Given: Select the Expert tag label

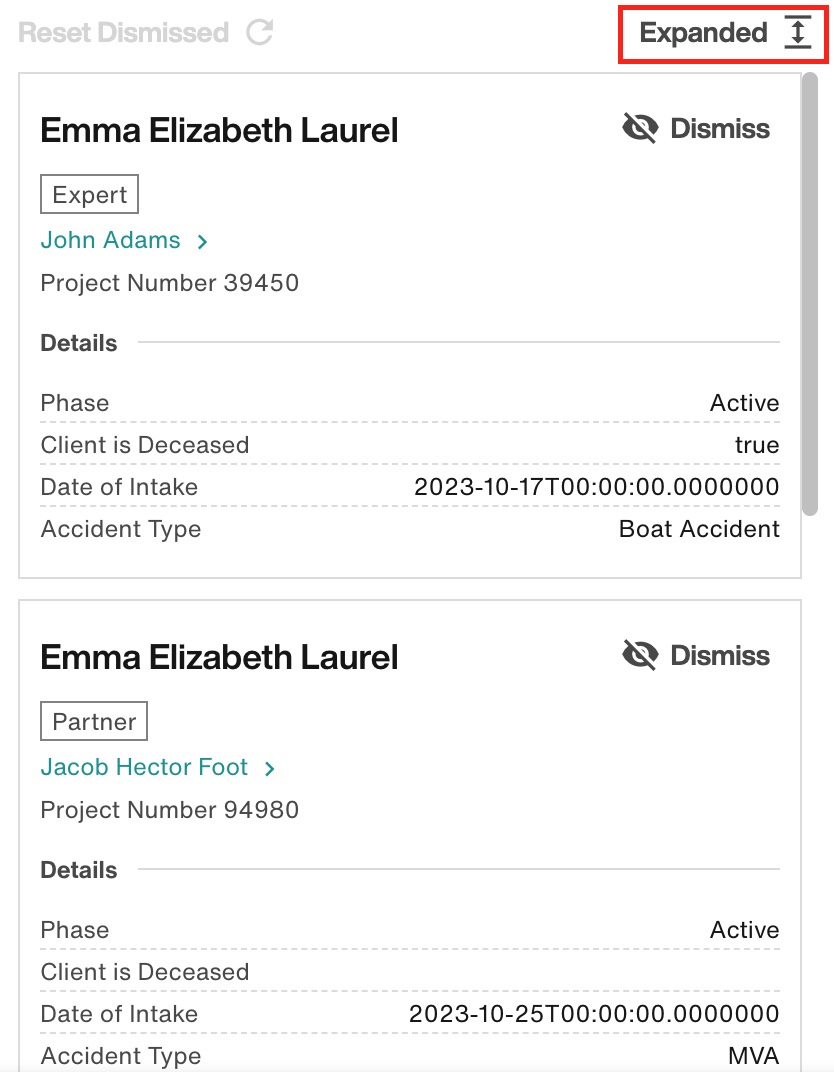Looking at the screenshot, I should [90, 194].
